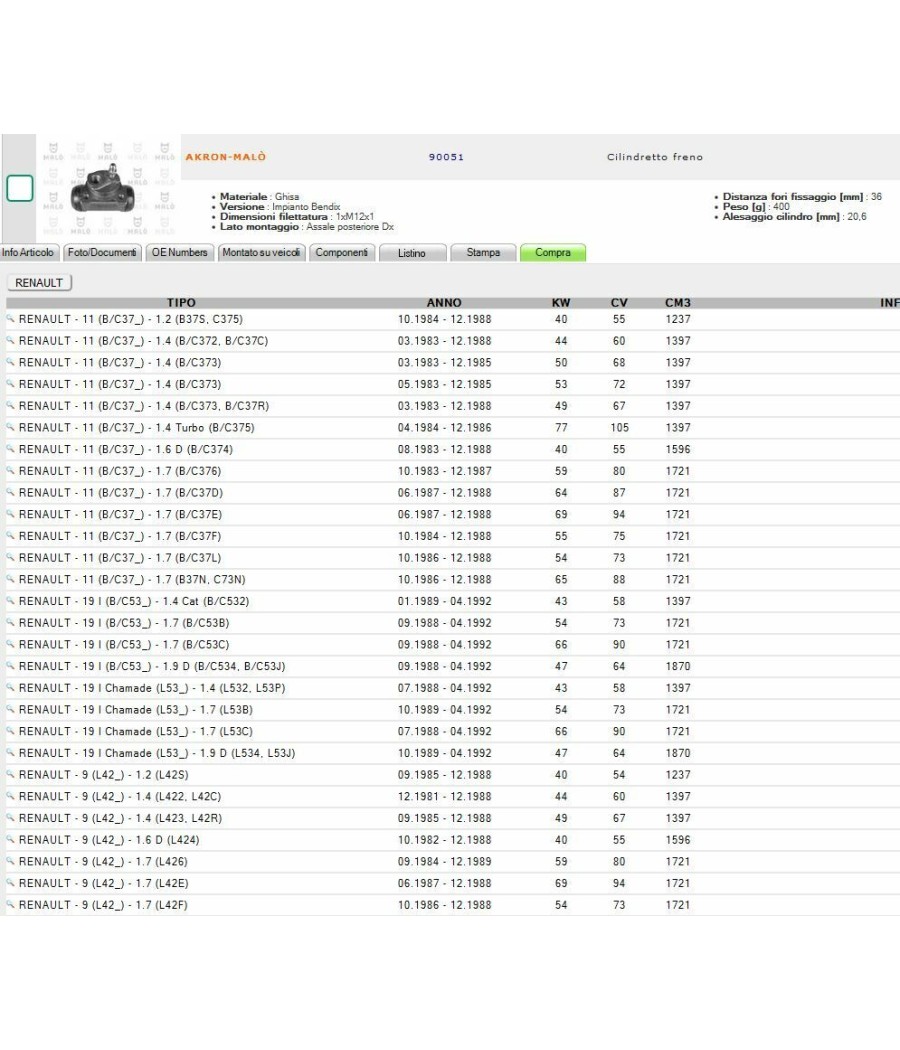Click the Lato montaggio specification line
Viewport: 900px width, 1050px height.
[x=307, y=226]
